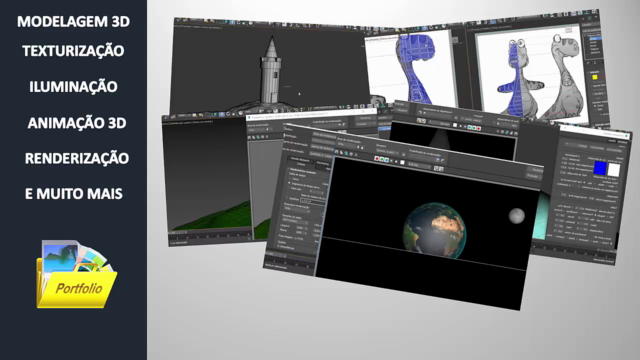Click the ANIMAÇÃO 3D heading

pyautogui.click(x=77, y=123)
